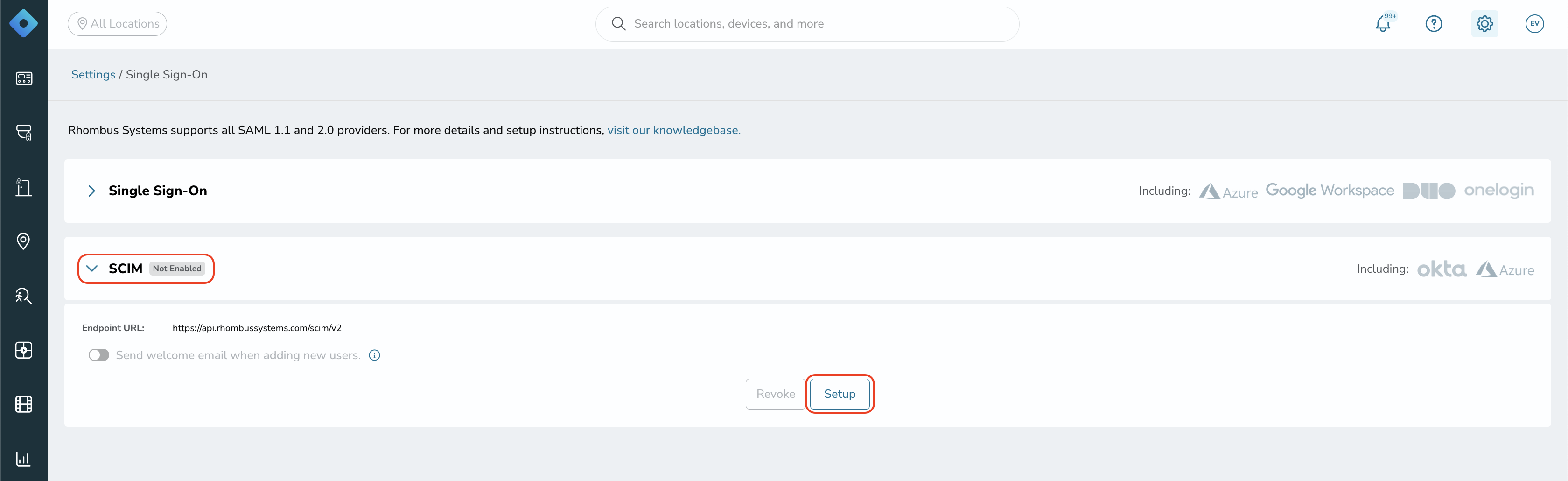Click the info icon beside welcome email option

coord(375,355)
